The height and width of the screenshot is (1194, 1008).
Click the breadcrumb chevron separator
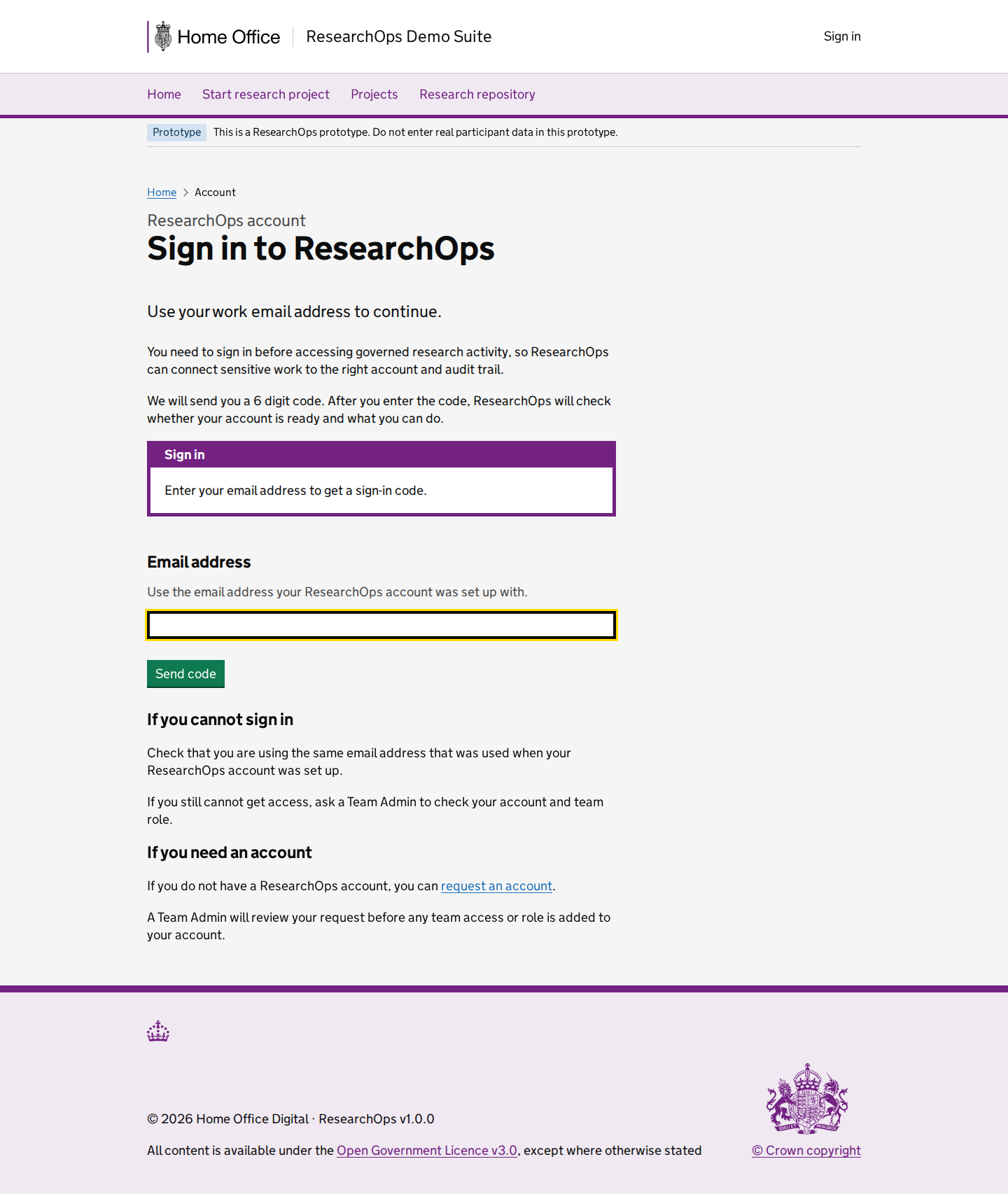[185, 192]
